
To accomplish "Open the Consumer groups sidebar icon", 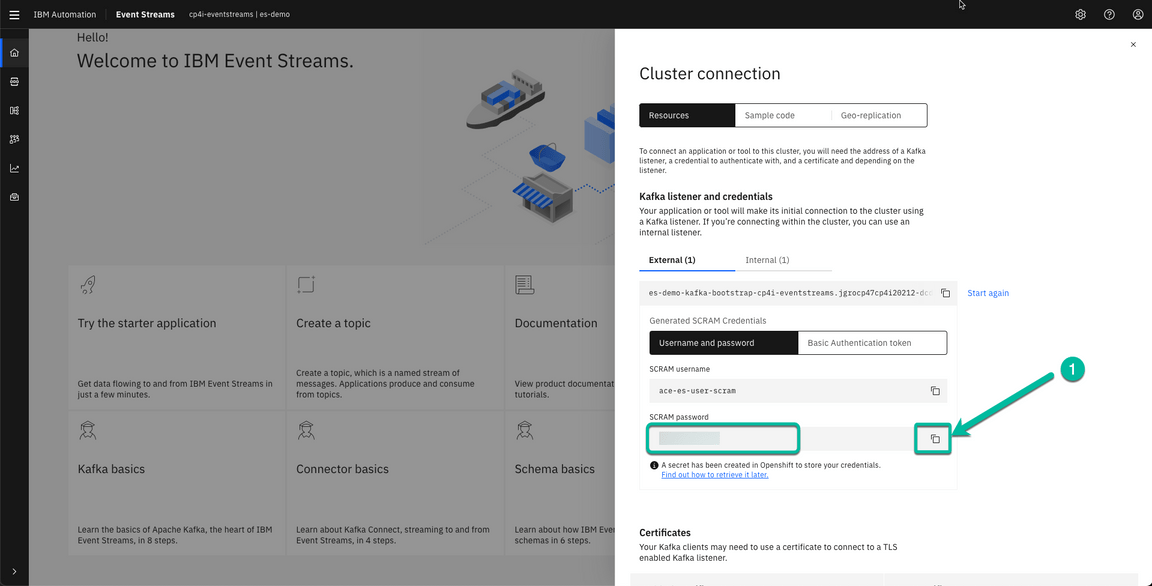I will click(x=13, y=139).
